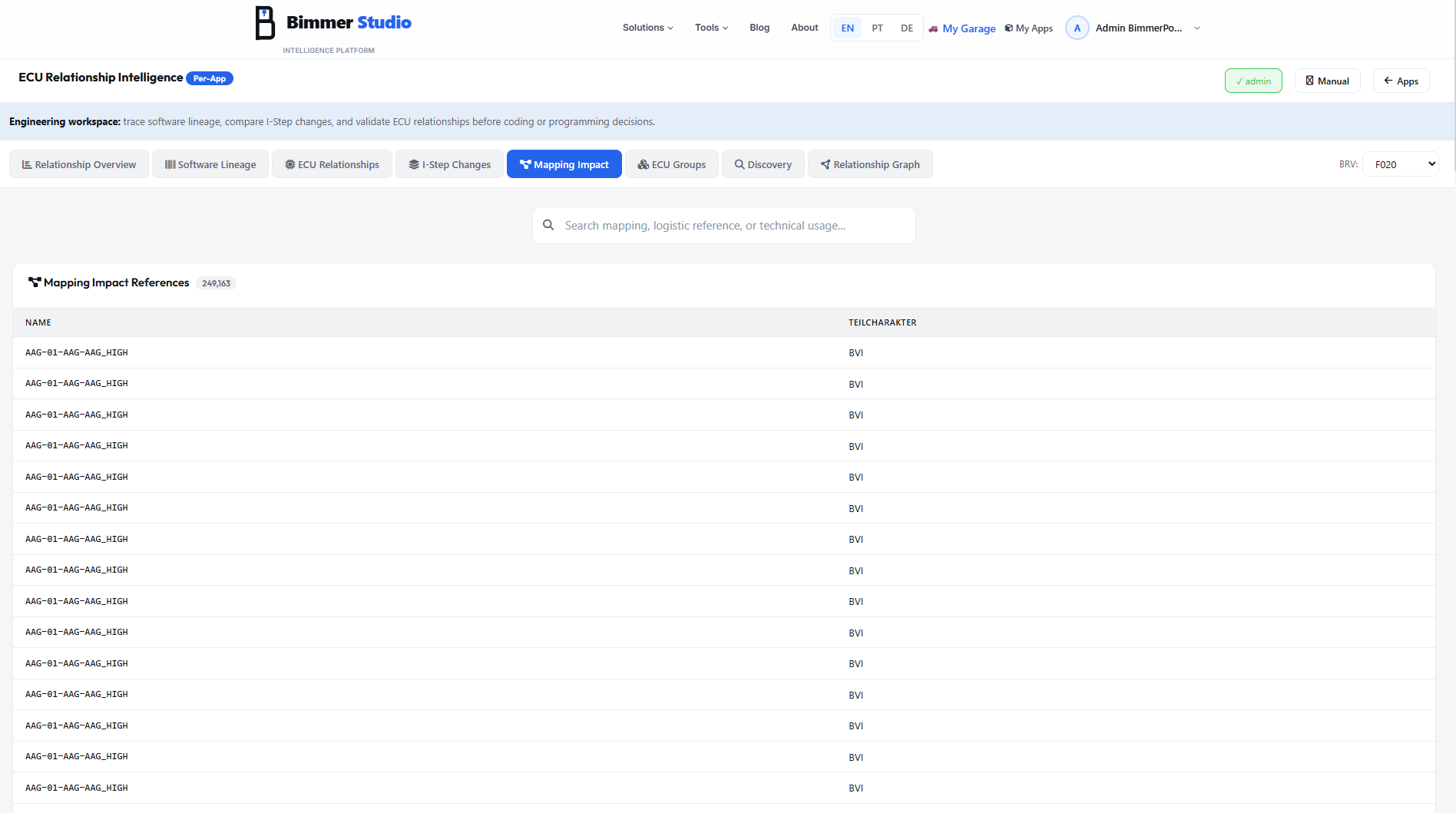Select the first AAG-01-AAG-AAG_HIGH row

pyautogui.click(x=724, y=352)
